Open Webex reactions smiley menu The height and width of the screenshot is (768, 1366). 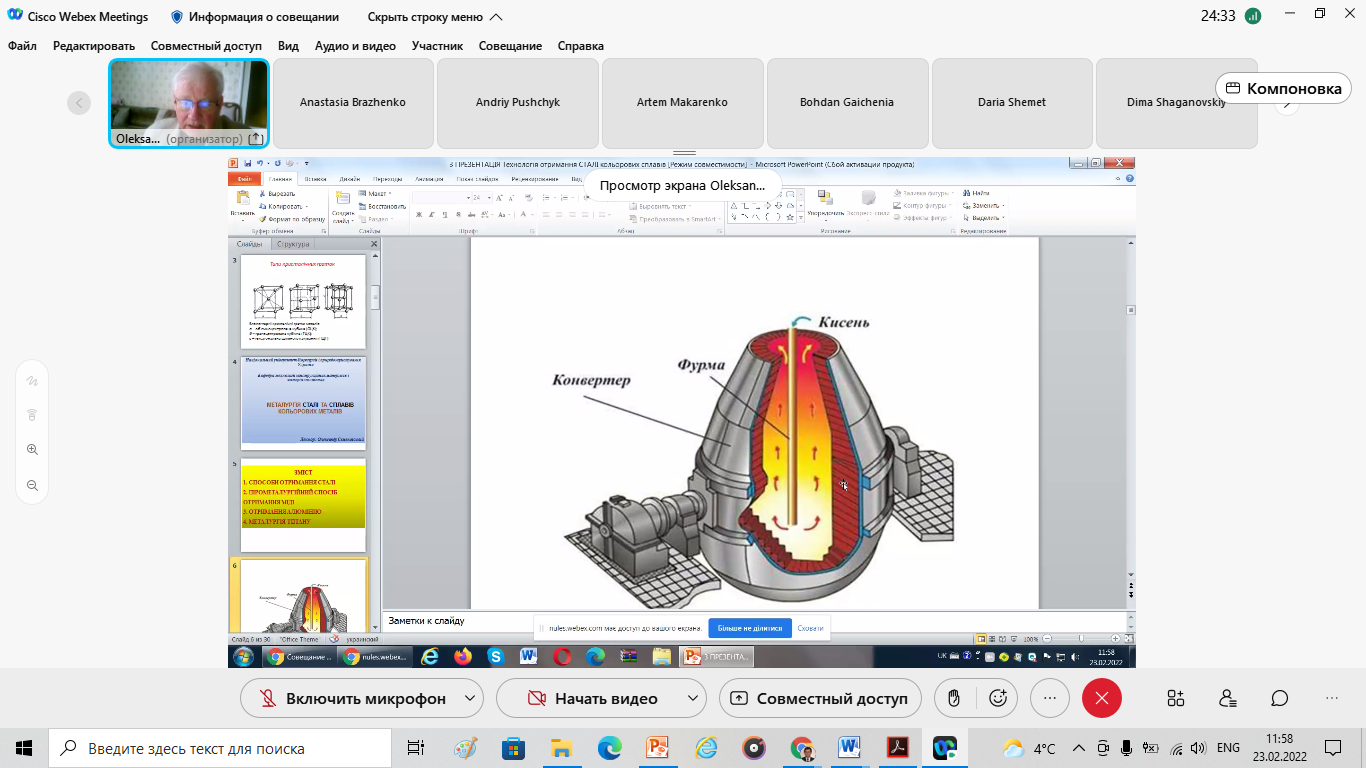click(997, 698)
